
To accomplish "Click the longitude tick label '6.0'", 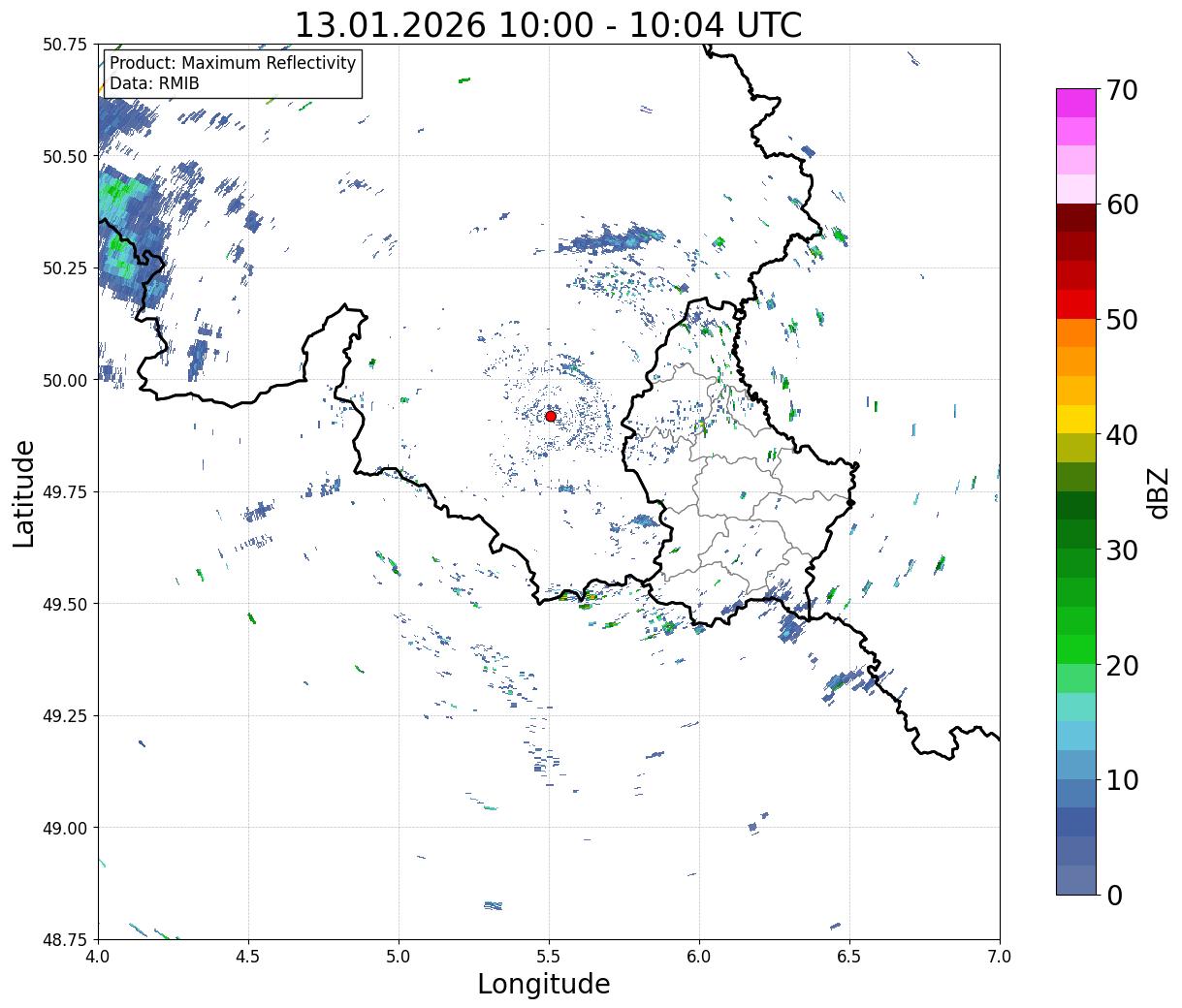I will (699, 956).
